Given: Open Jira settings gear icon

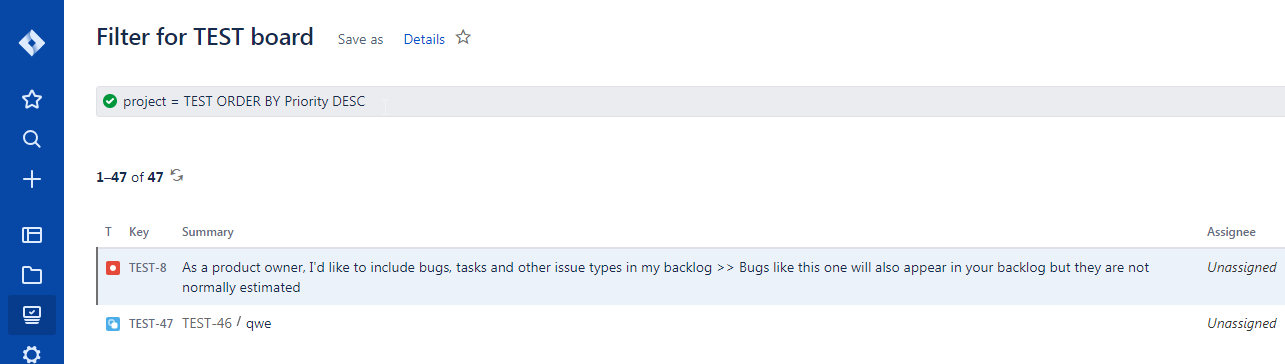Looking at the screenshot, I should 32,354.
